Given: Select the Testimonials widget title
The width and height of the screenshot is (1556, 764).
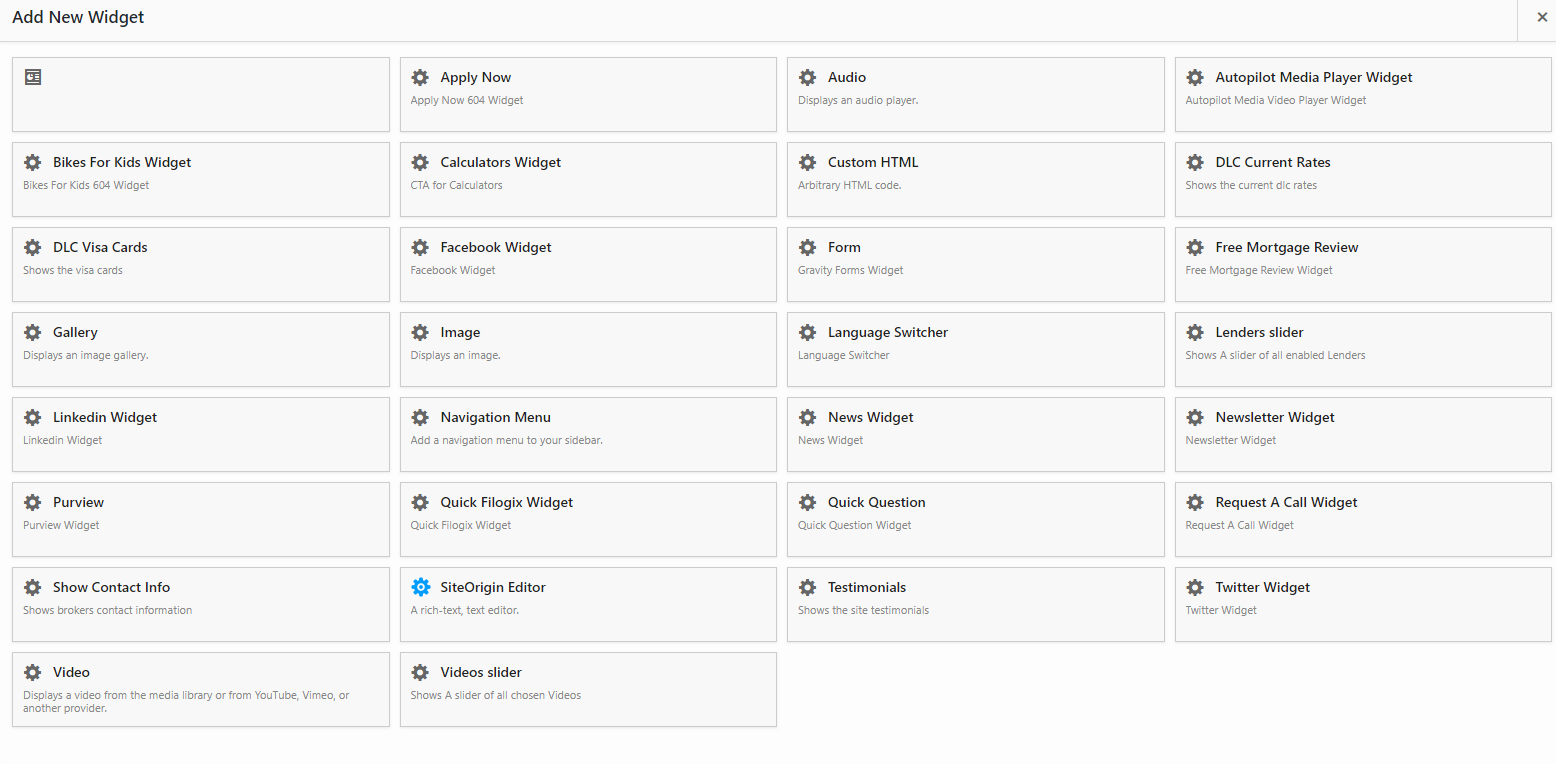Looking at the screenshot, I should pyautogui.click(x=867, y=587).
